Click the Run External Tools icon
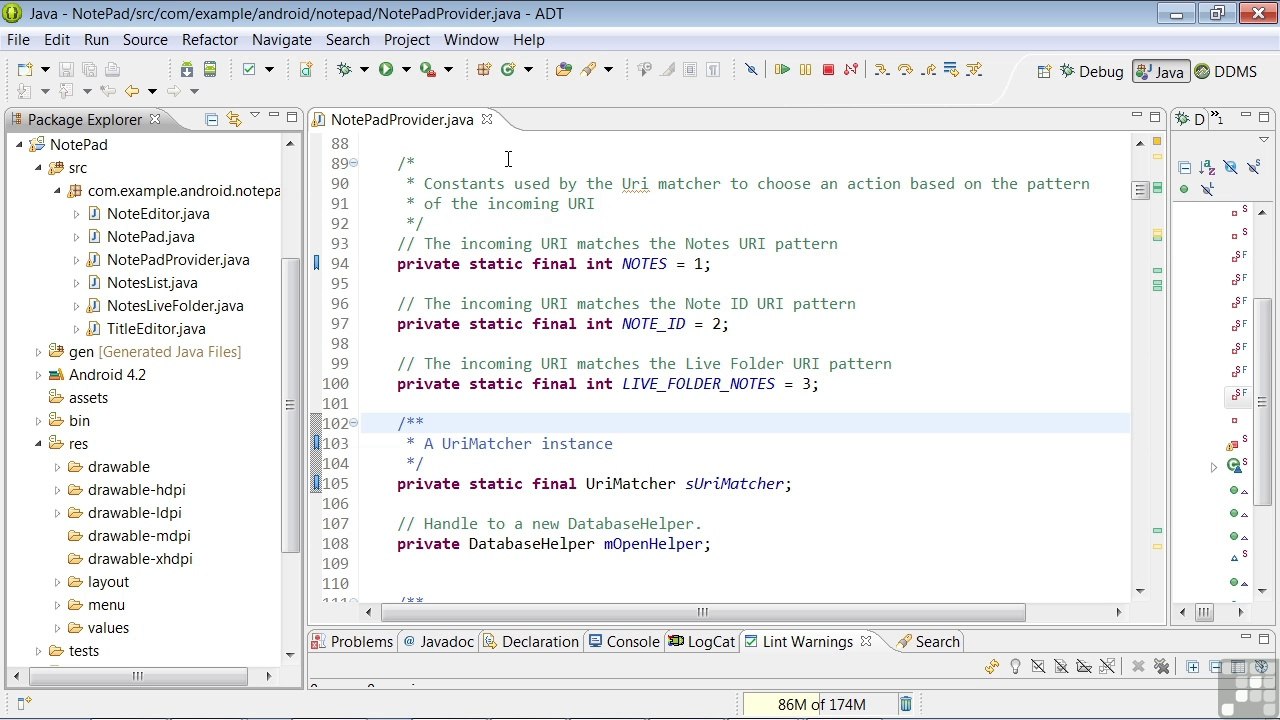 (428, 69)
